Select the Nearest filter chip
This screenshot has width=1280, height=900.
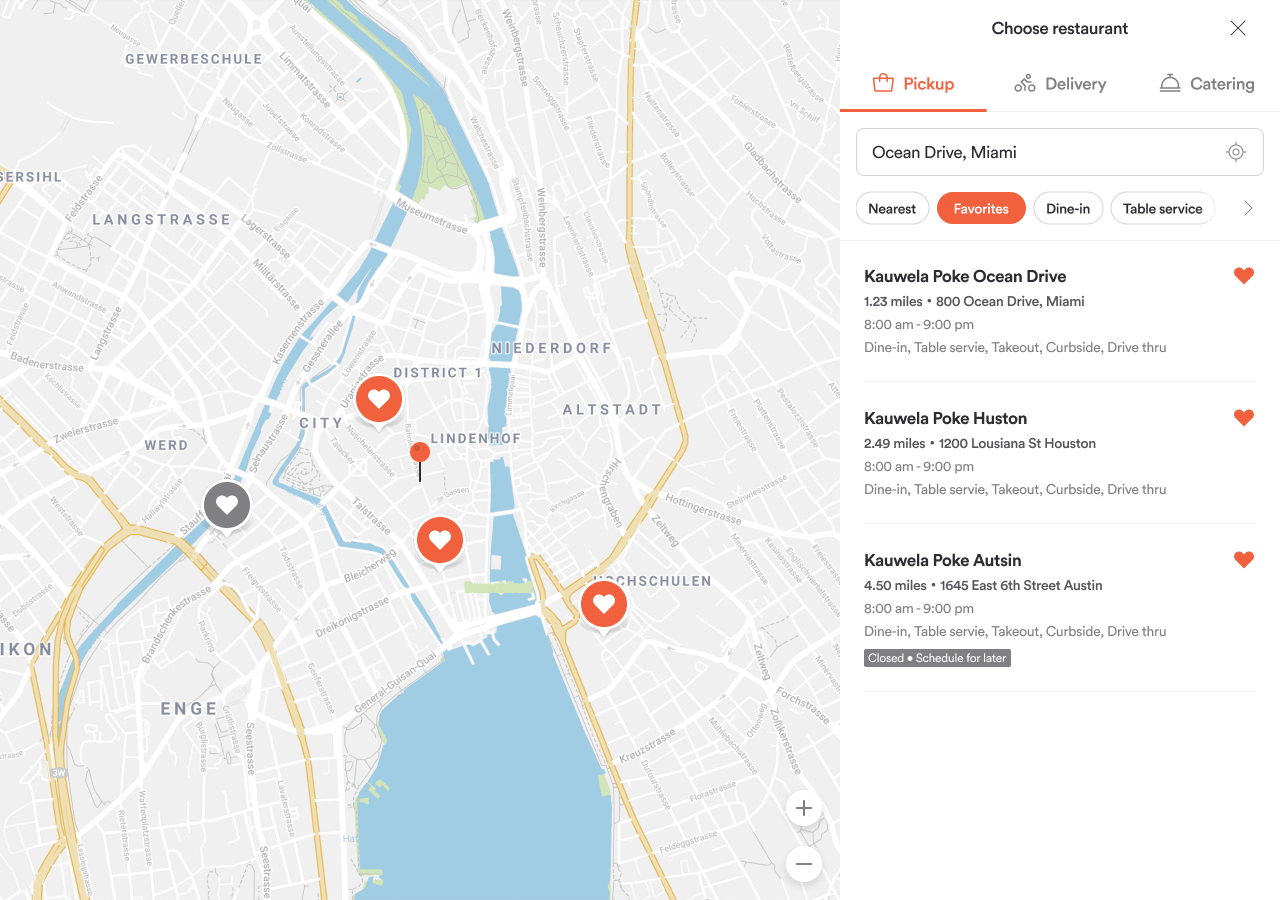click(x=892, y=208)
